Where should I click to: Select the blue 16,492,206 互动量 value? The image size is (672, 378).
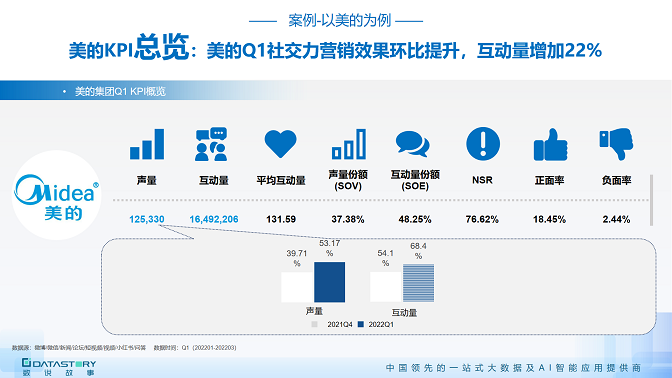click(214, 219)
